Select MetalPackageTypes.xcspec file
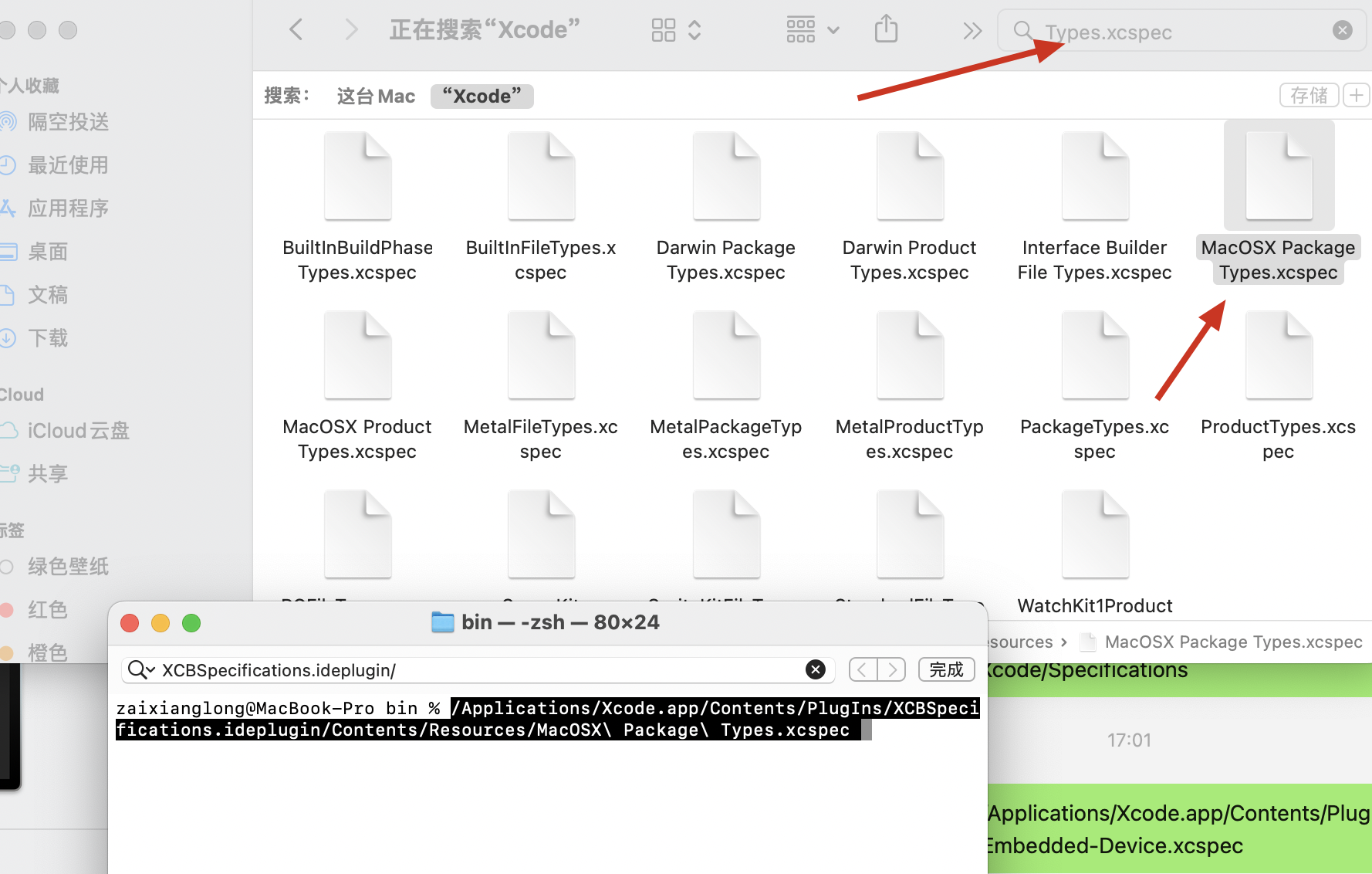 (x=726, y=386)
